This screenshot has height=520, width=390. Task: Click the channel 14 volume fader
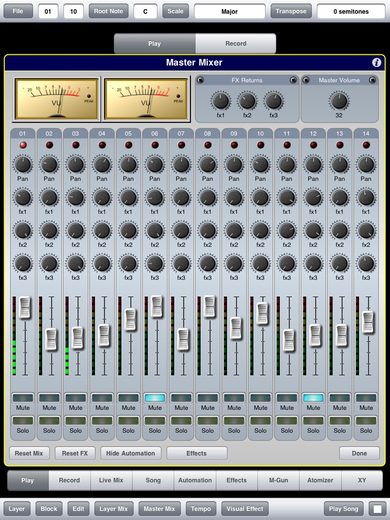[x=368, y=321]
